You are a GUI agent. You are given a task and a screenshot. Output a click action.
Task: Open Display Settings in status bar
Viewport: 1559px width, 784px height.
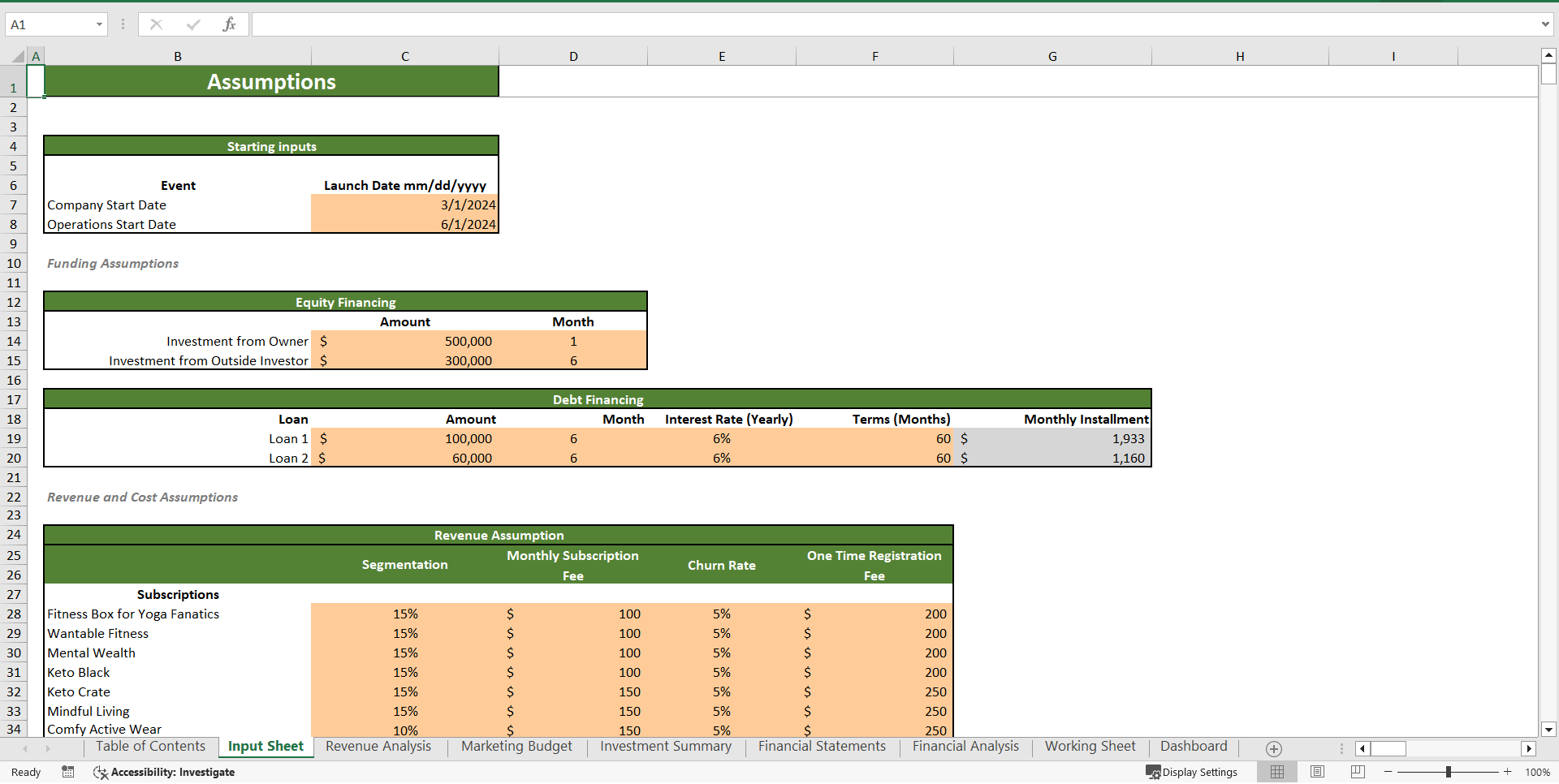[1191, 772]
